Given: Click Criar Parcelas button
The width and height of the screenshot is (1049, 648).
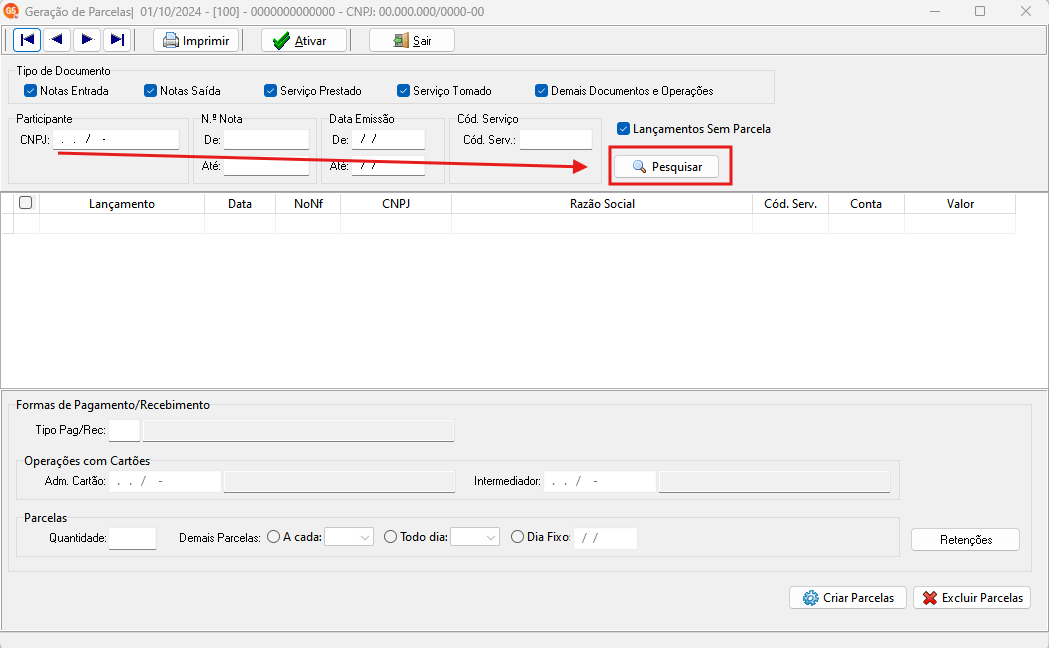Looking at the screenshot, I should 848,598.
